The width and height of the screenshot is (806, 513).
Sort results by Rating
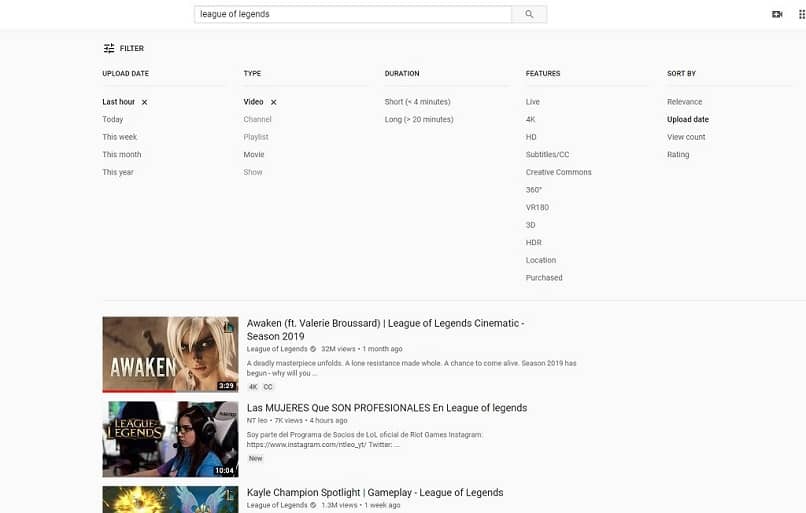click(678, 154)
